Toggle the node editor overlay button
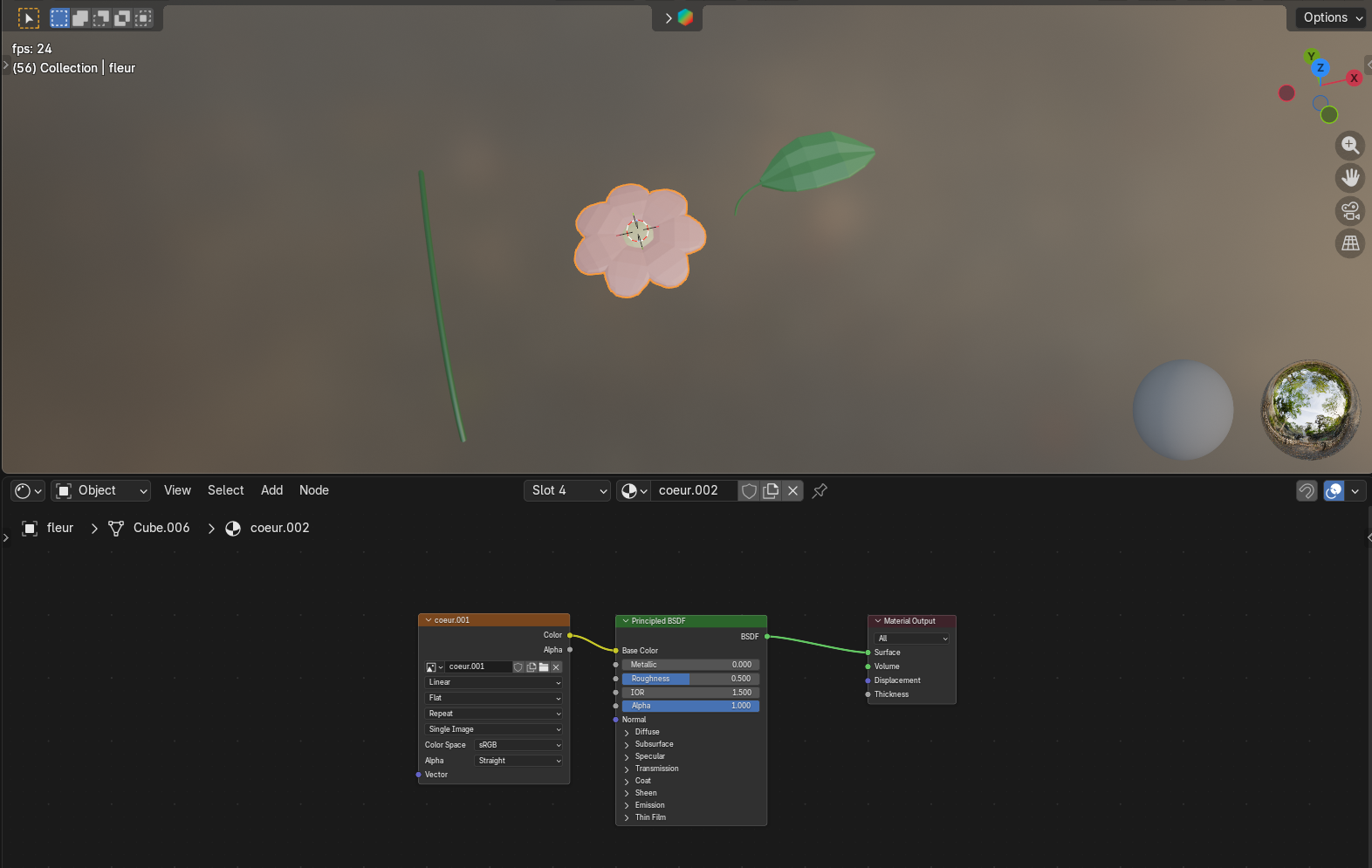The image size is (1372, 868). coord(1334,491)
